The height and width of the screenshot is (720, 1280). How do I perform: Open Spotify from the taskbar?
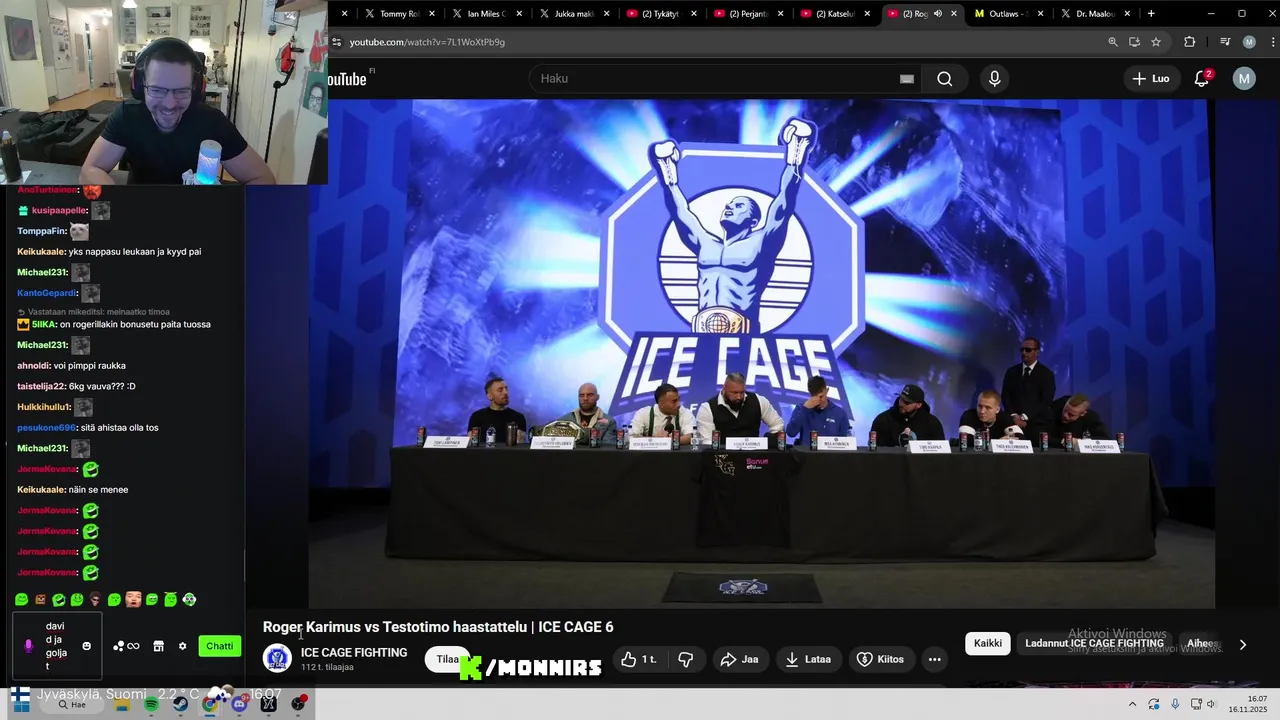point(151,704)
